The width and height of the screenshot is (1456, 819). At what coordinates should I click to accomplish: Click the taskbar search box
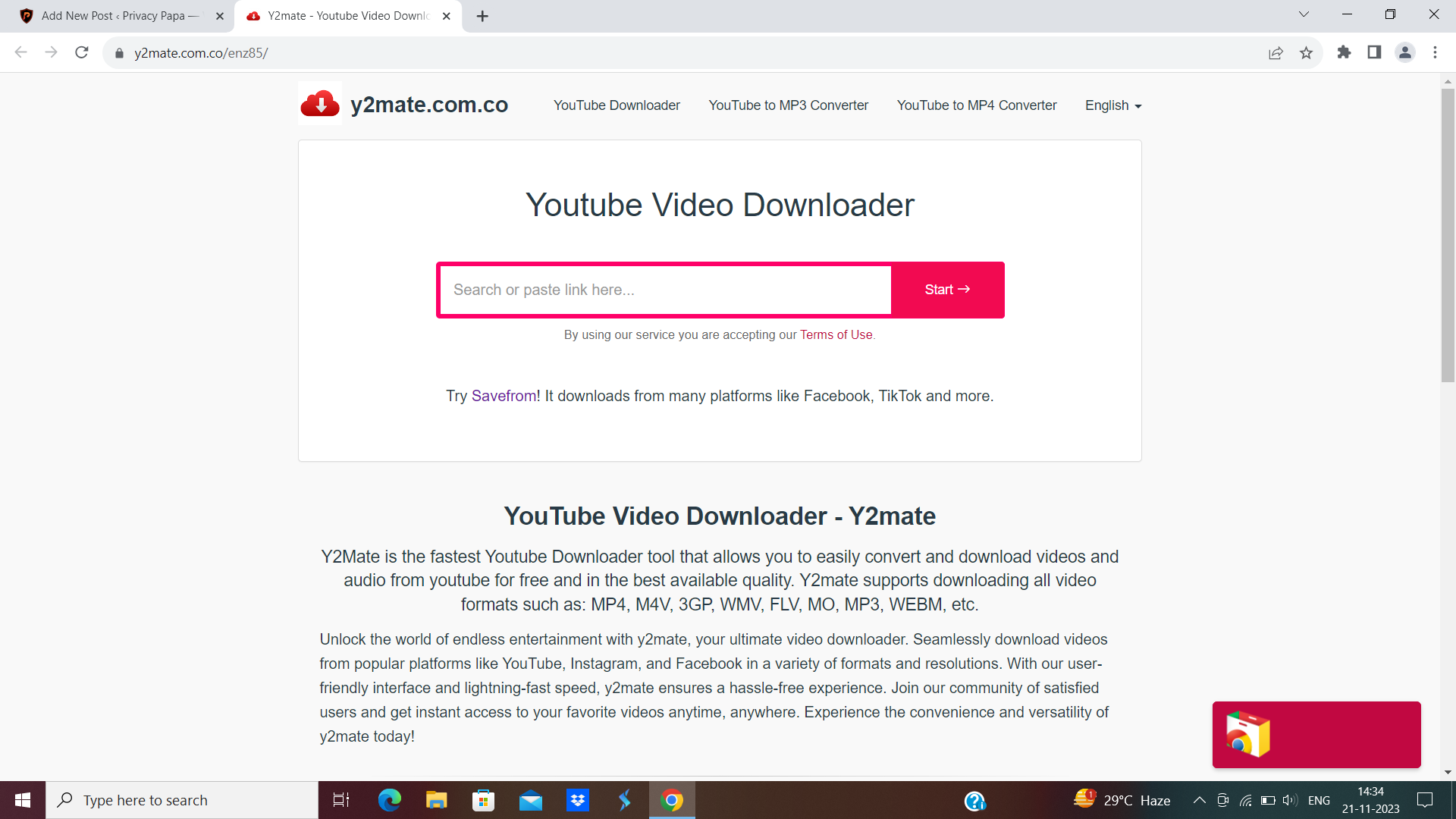coord(182,800)
